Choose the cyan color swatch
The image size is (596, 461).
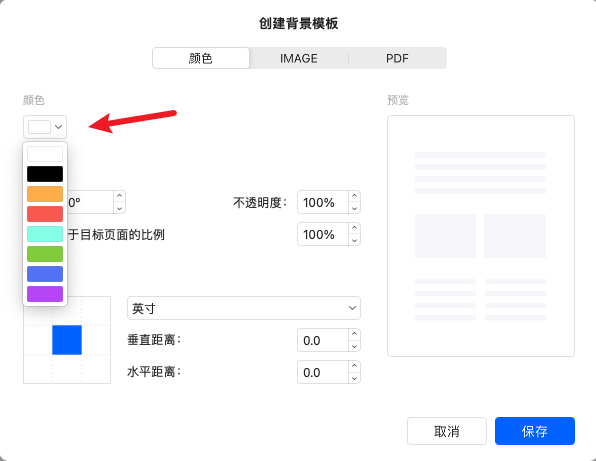(45, 234)
